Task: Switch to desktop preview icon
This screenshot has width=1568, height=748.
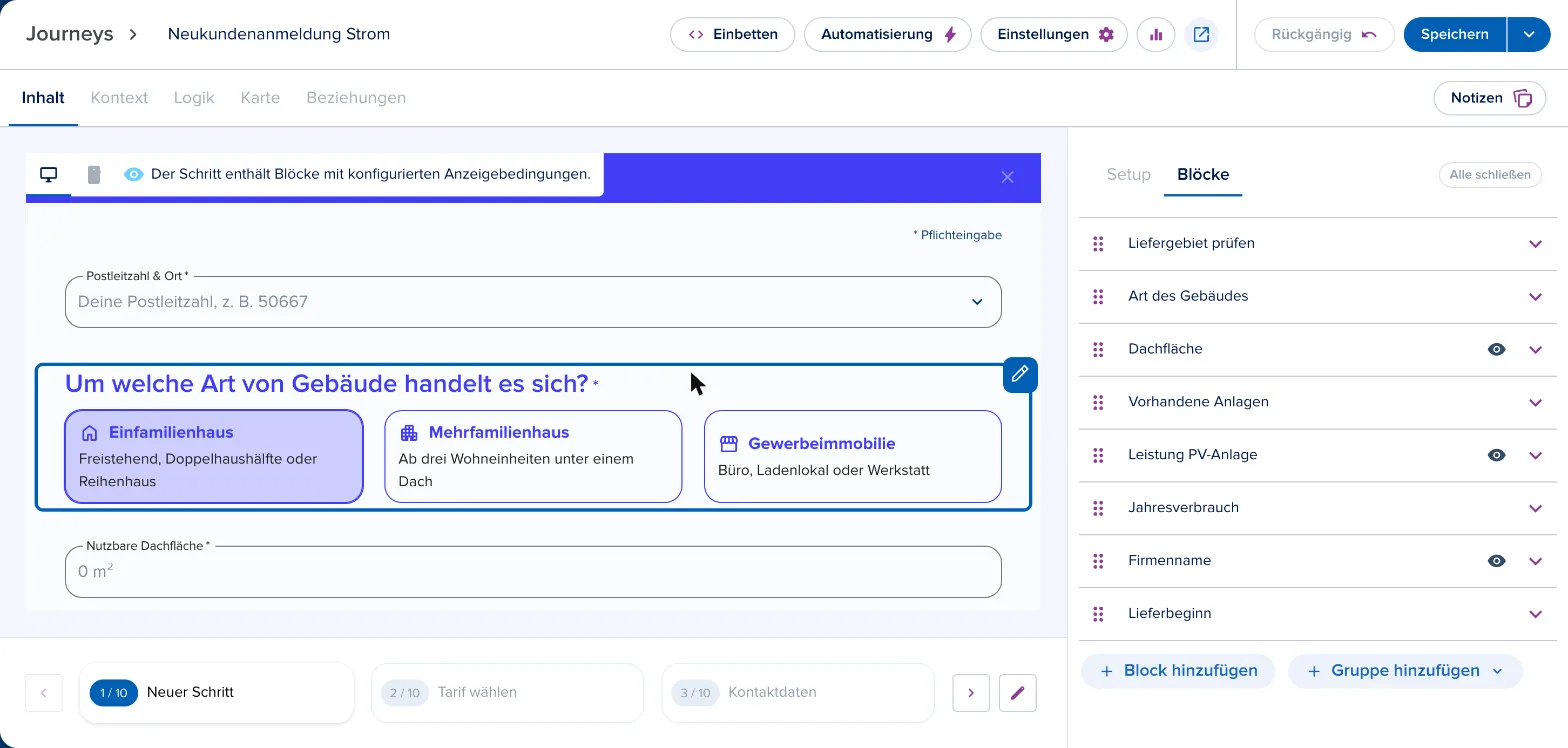Action: pyautogui.click(x=48, y=175)
